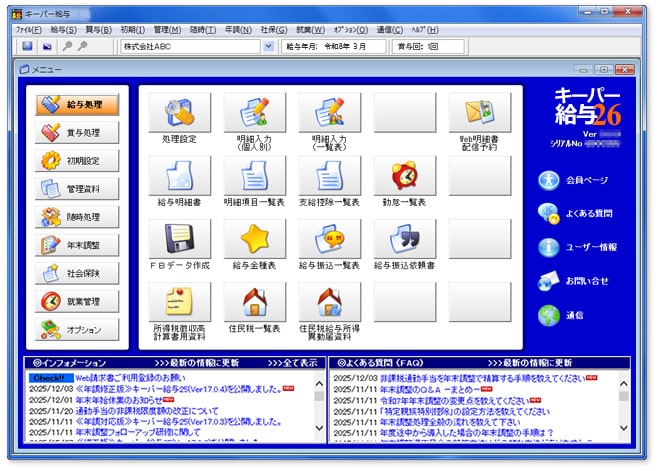Image resolution: width=659 pixels, height=471 pixels.
Task: Open 住民税一覧表 house icon
Action: (255, 302)
